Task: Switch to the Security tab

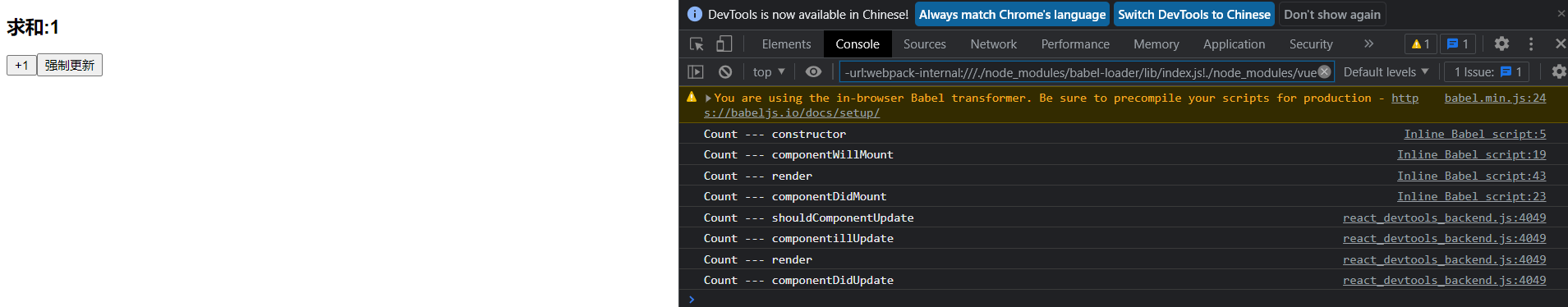Action: click(1311, 44)
